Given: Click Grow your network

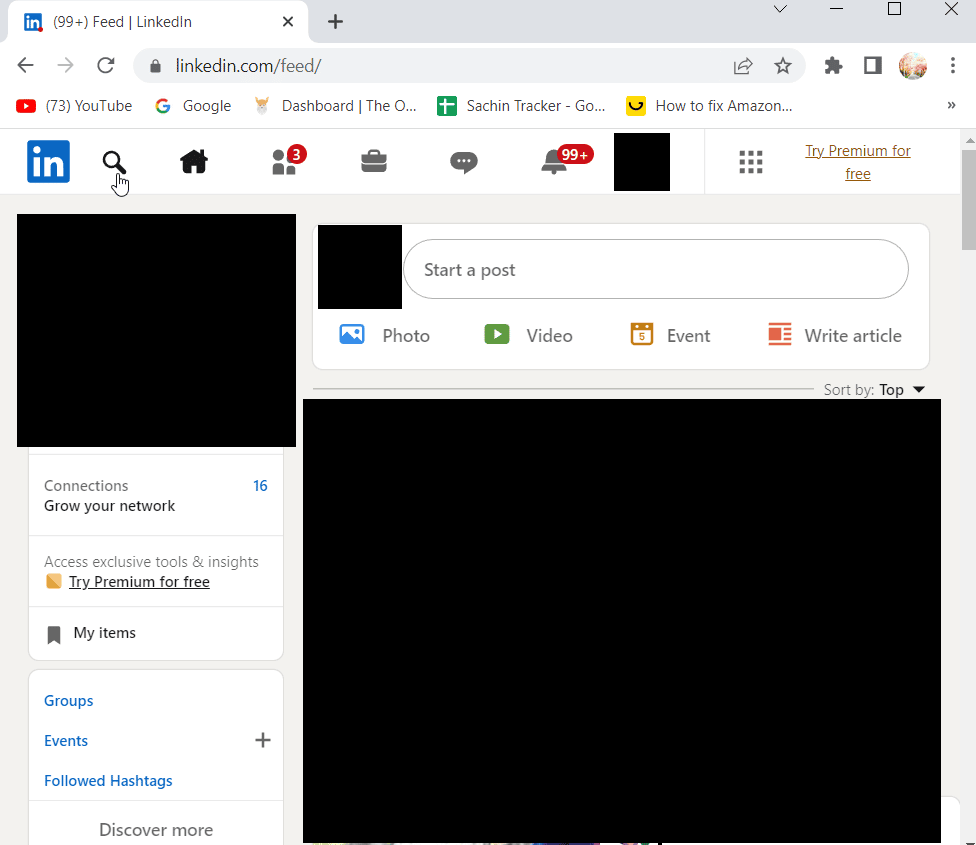Looking at the screenshot, I should click(x=110, y=506).
